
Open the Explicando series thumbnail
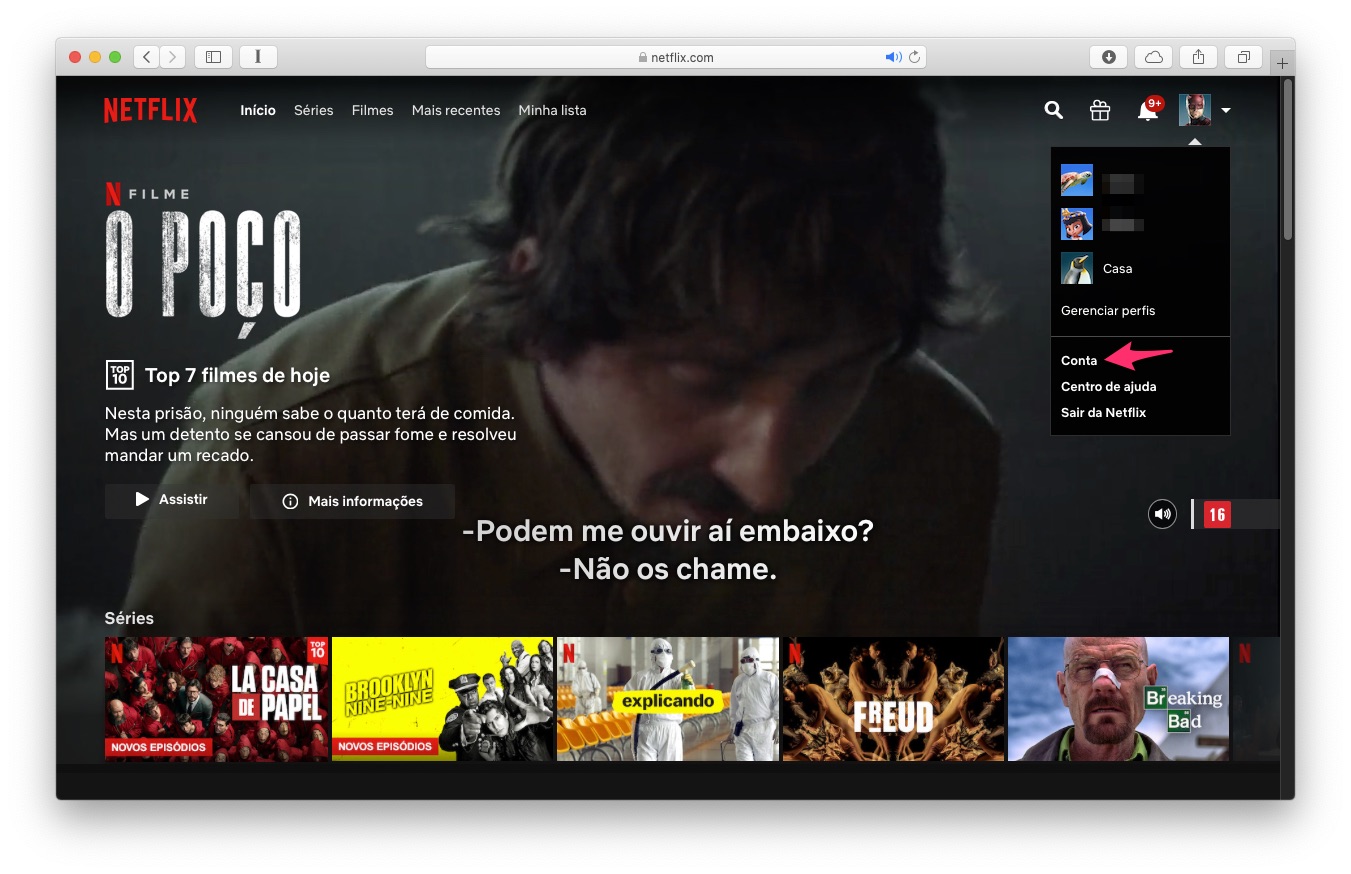[x=668, y=699]
